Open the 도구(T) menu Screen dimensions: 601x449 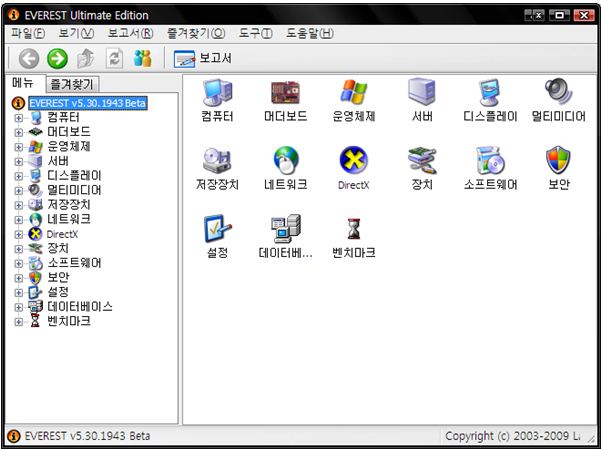click(256, 34)
